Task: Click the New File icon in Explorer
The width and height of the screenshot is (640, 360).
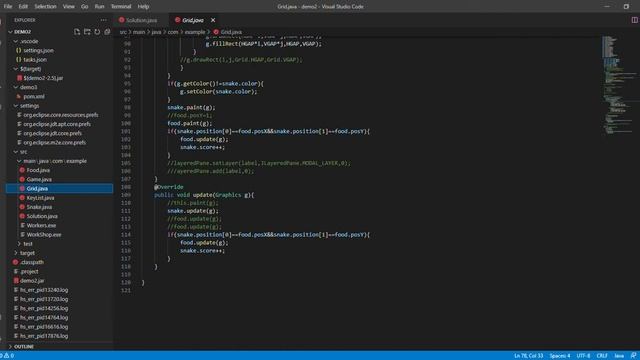Action: pyautogui.click(x=77, y=32)
